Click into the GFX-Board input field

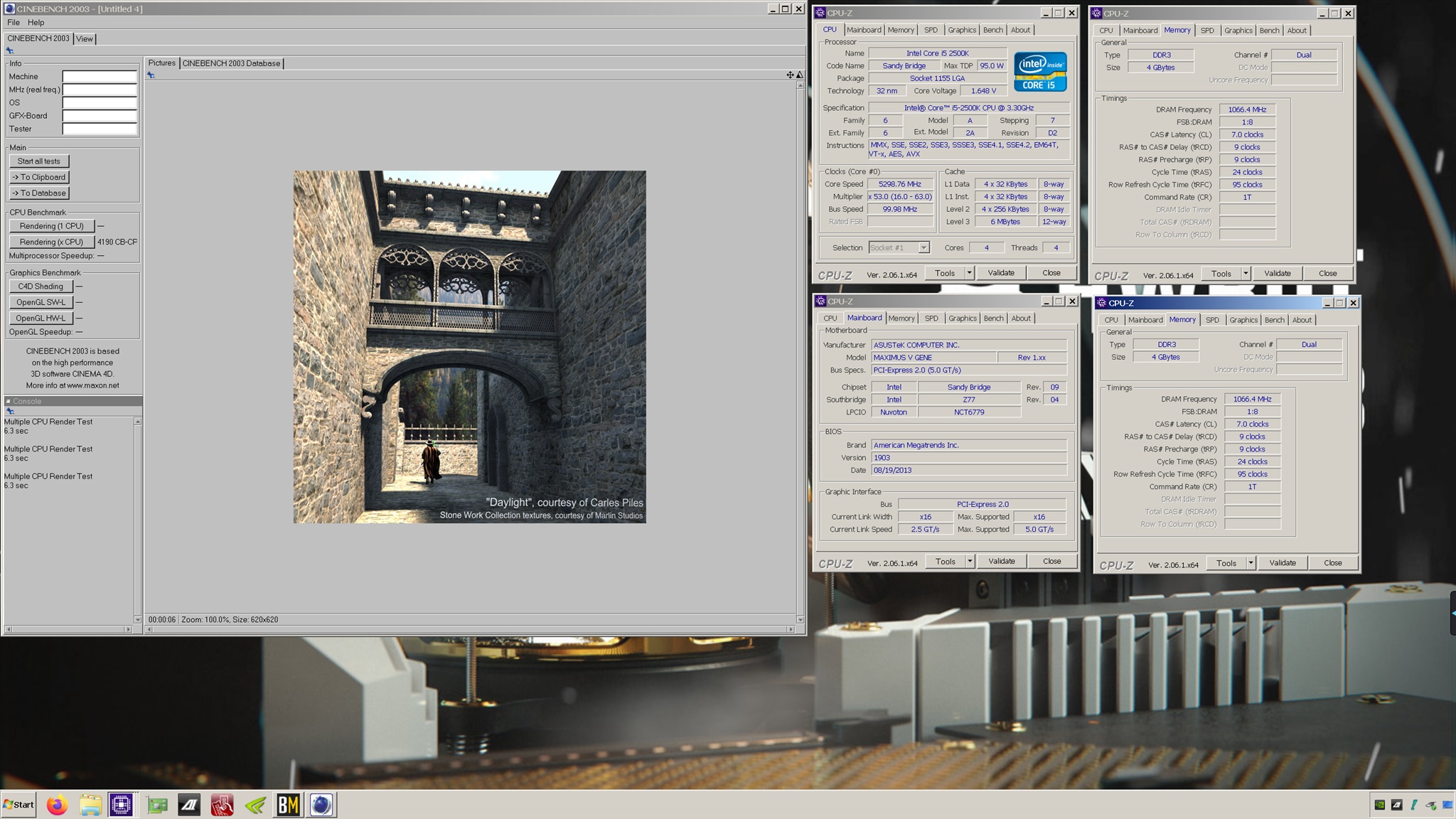pos(100,116)
